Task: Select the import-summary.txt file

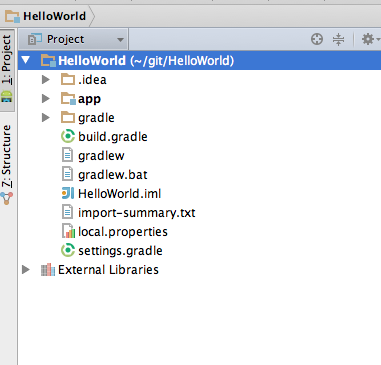Action: [137, 213]
